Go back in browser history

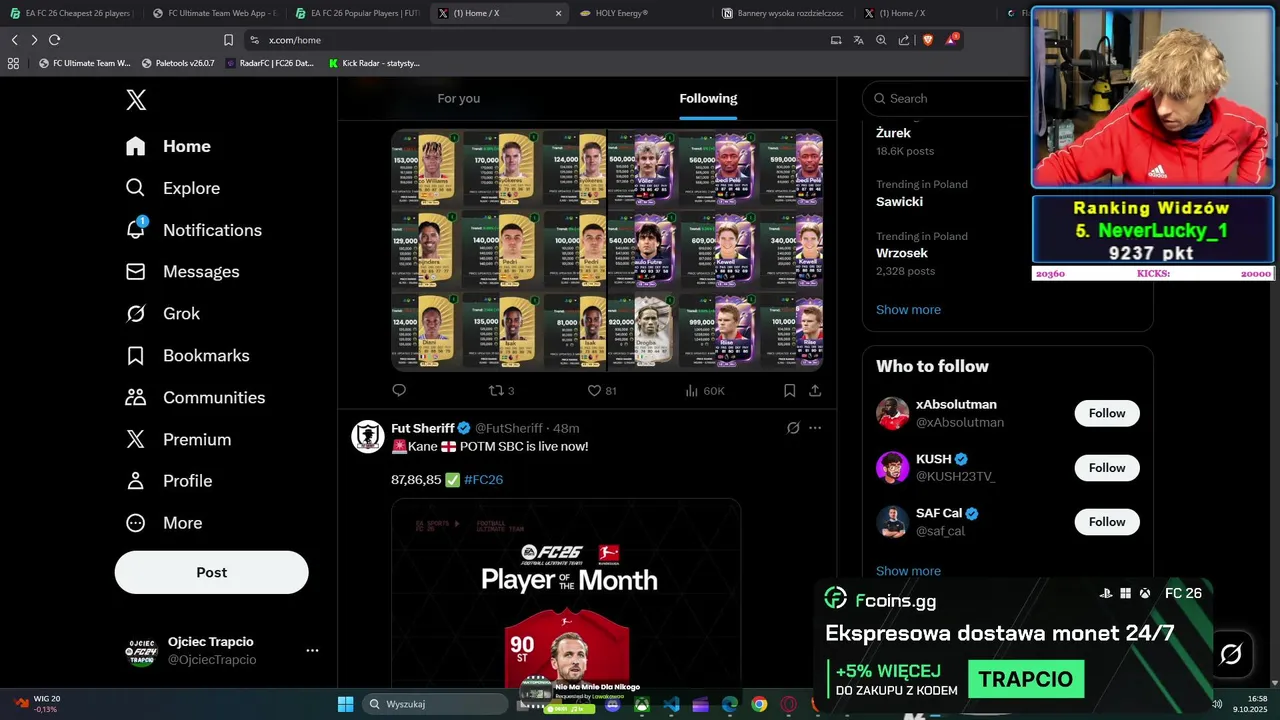pyautogui.click(x=14, y=40)
